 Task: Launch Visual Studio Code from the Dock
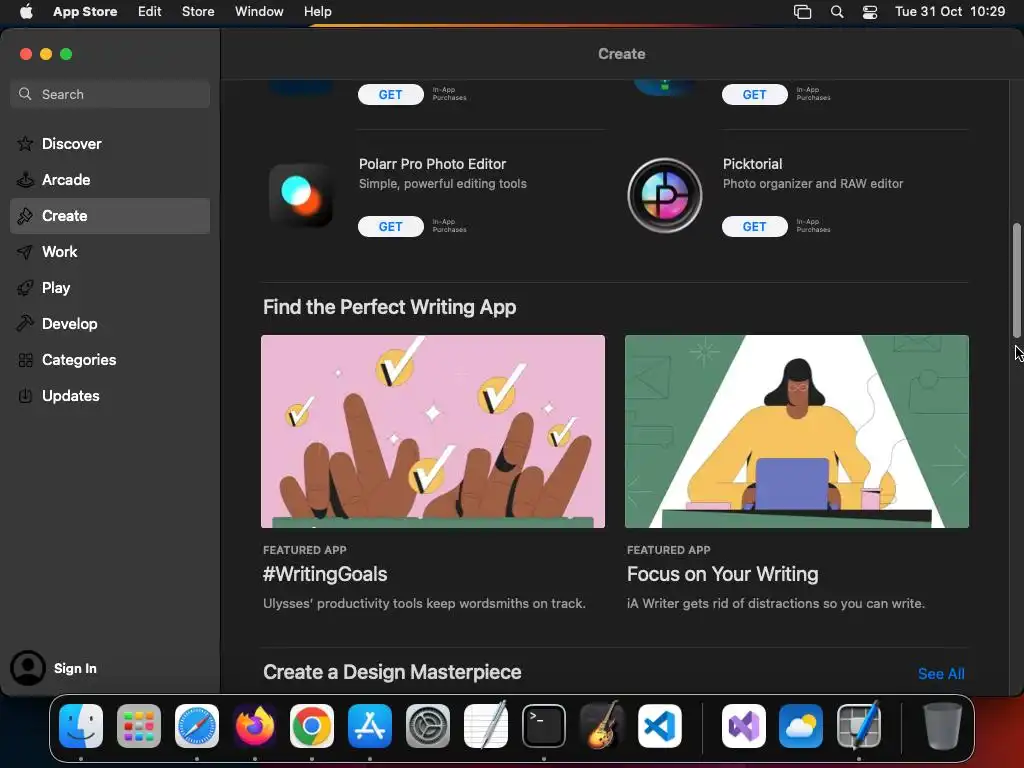click(660, 726)
